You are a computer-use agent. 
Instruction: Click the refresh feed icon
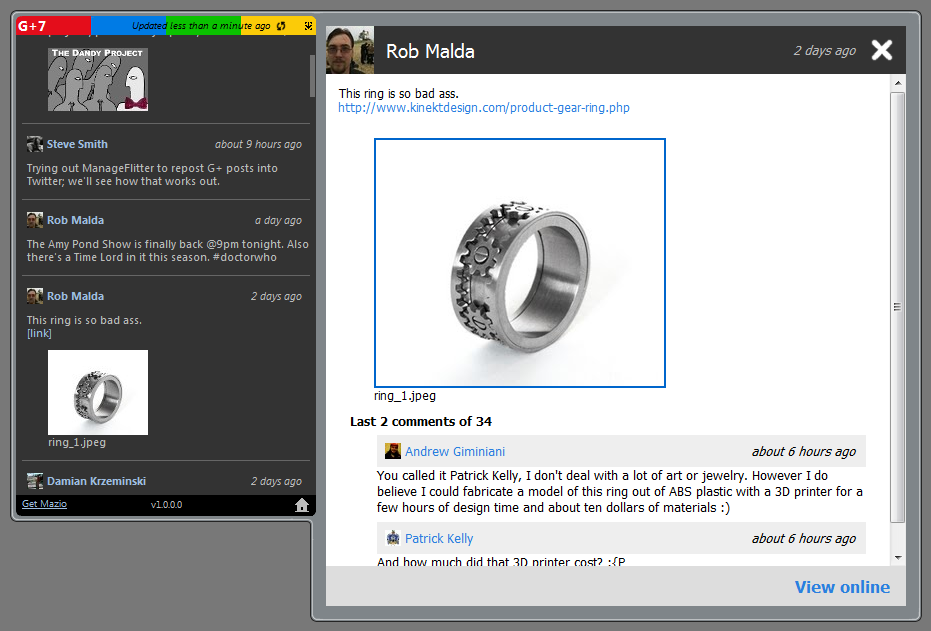tap(281, 26)
